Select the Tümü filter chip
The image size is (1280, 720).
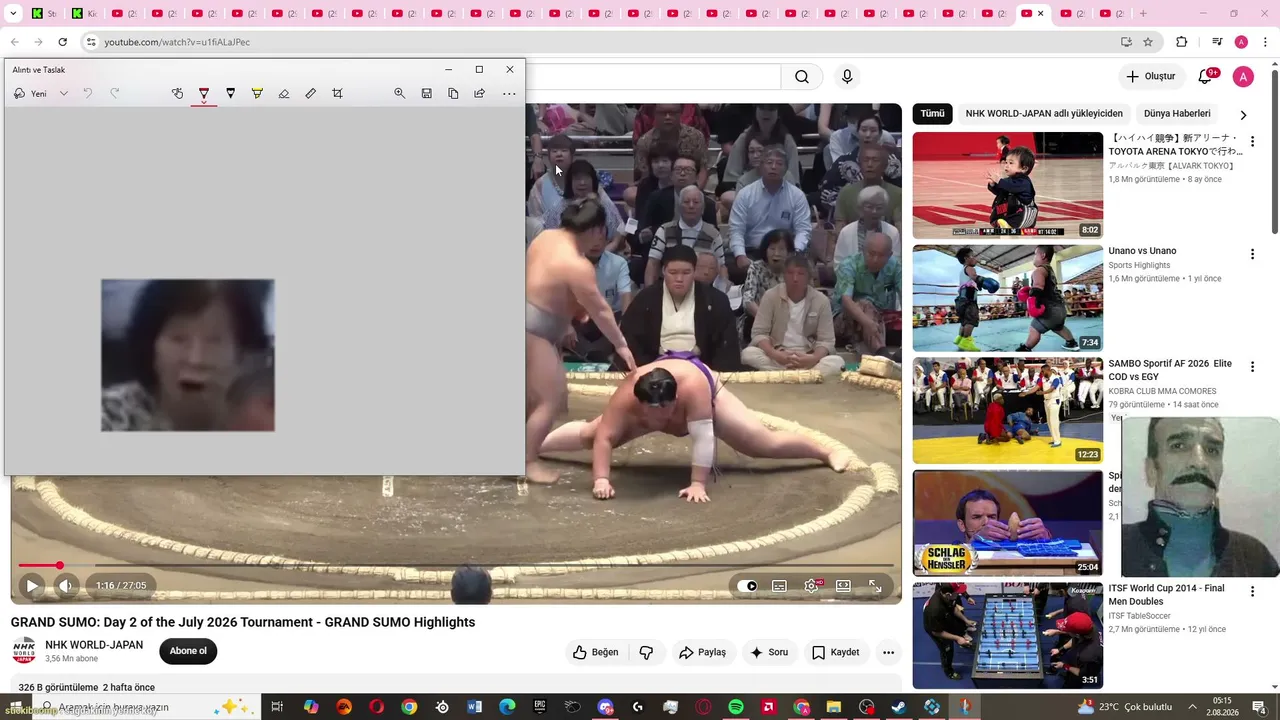(932, 114)
